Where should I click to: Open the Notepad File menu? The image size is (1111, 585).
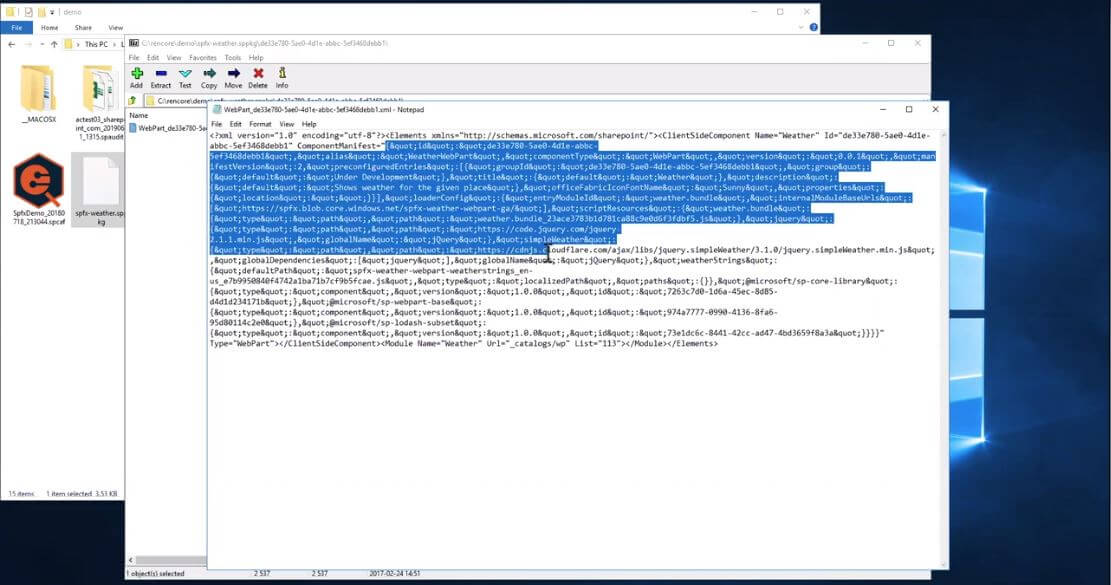tap(217, 124)
